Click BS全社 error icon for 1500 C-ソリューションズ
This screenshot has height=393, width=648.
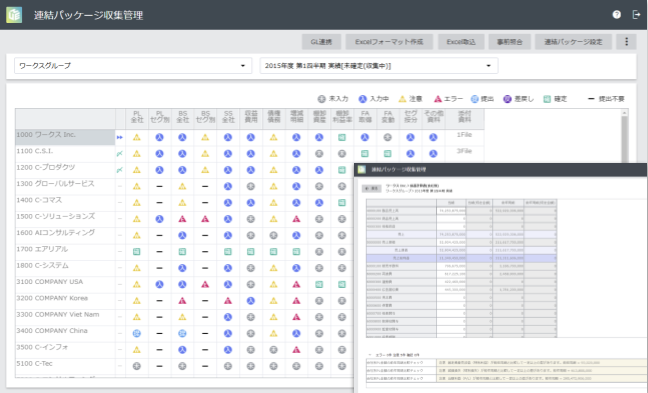182,219
